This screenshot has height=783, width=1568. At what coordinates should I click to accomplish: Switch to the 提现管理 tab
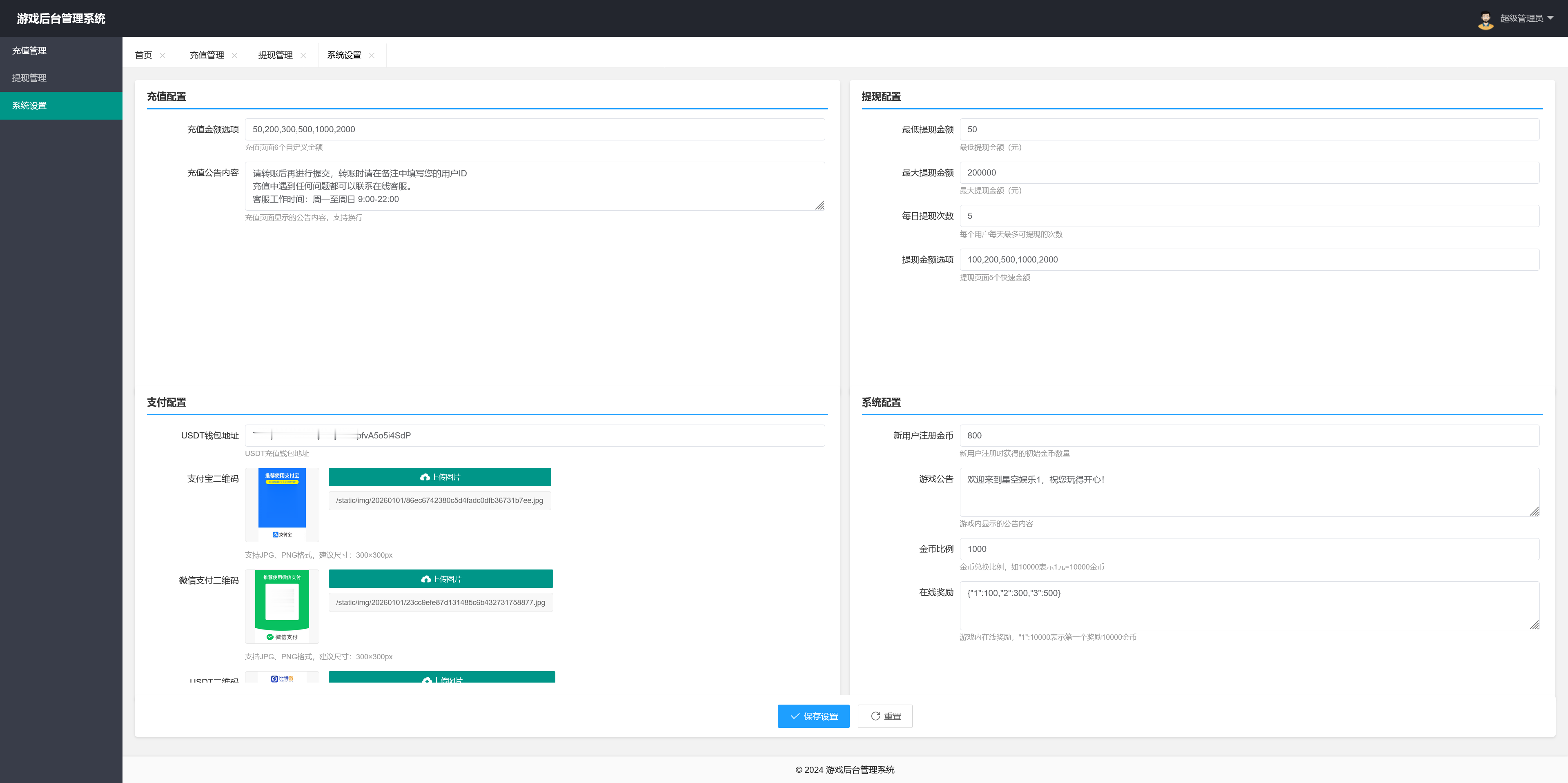coord(275,56)
